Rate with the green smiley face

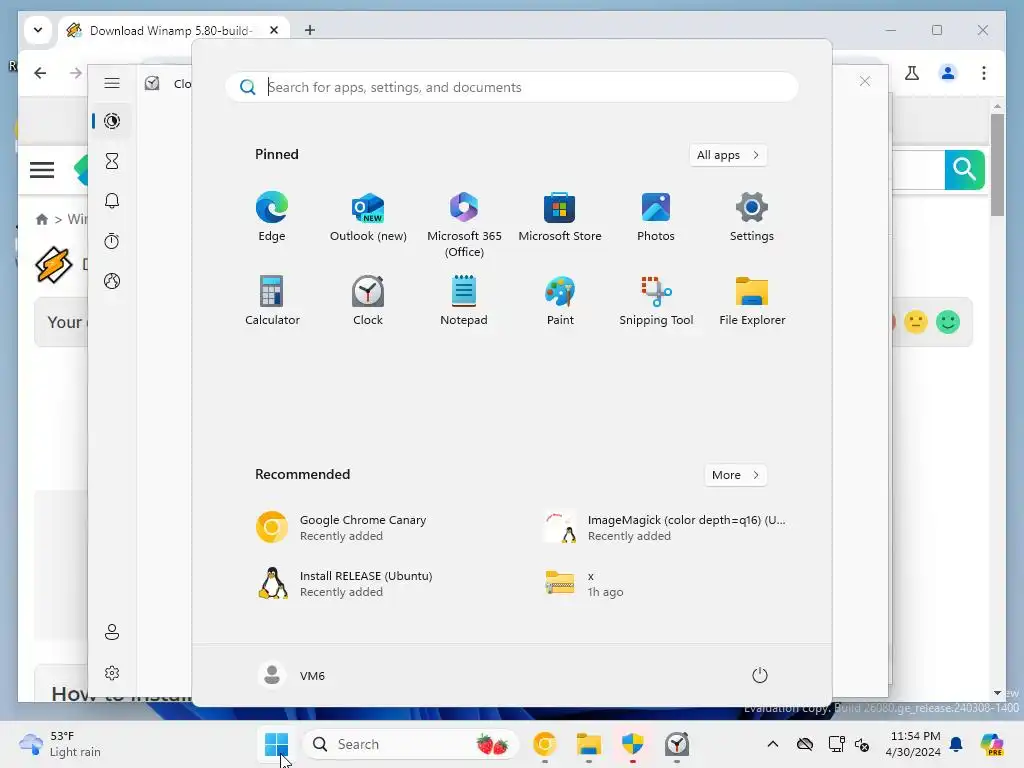click(948, 322)
